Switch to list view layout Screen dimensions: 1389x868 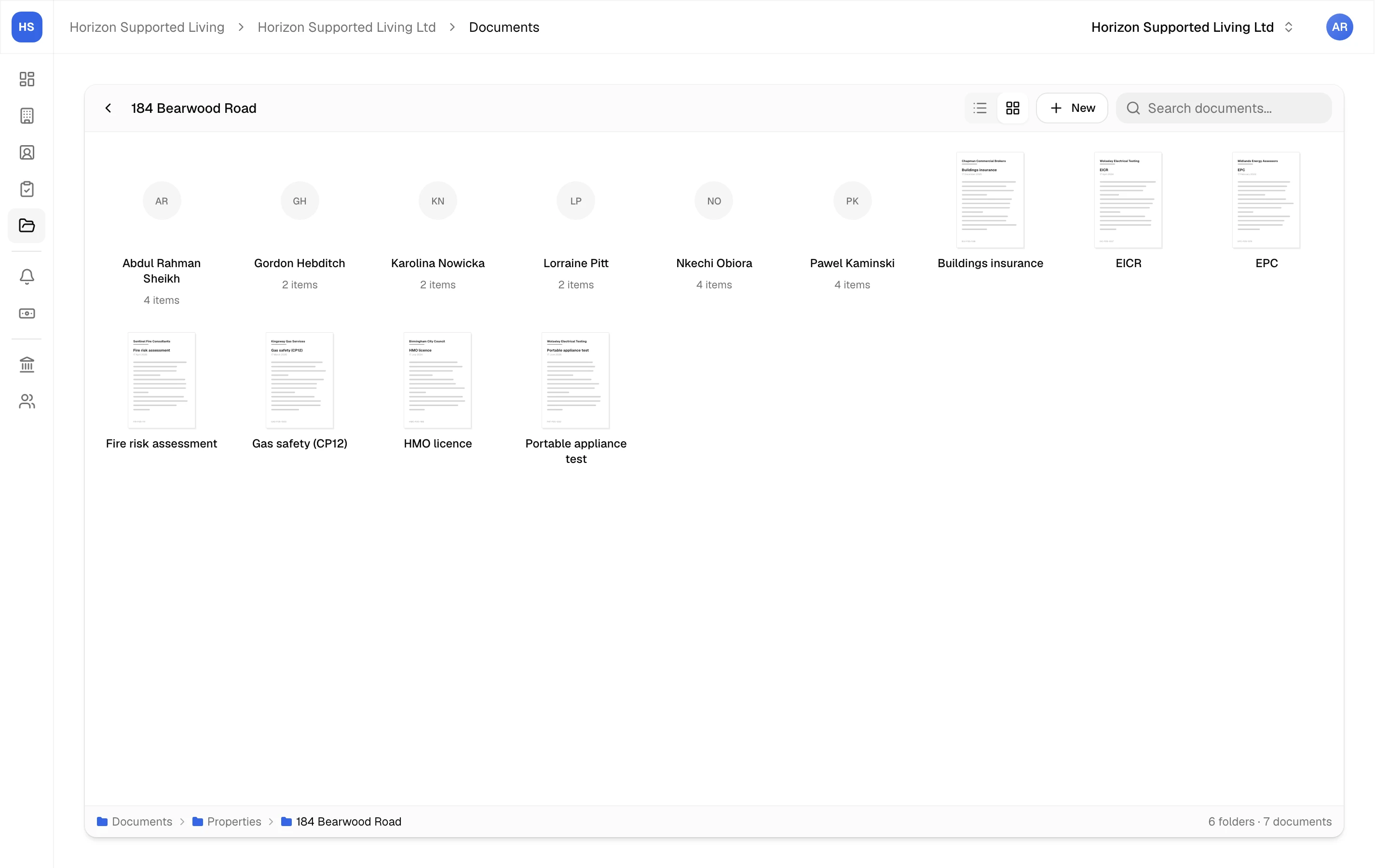(x=980, y=108)
